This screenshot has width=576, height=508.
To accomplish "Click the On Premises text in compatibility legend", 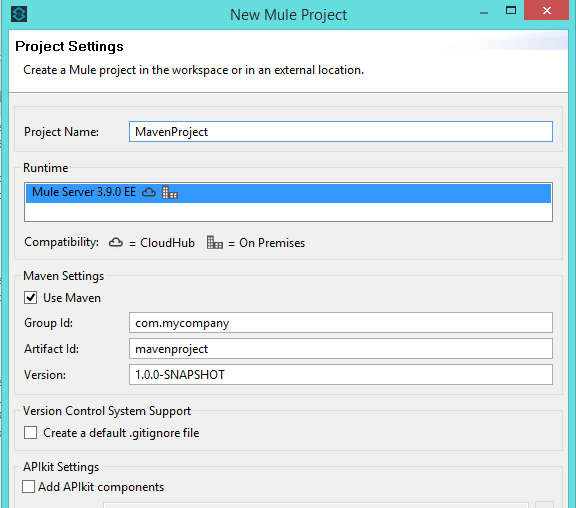I will pos(272,243).
